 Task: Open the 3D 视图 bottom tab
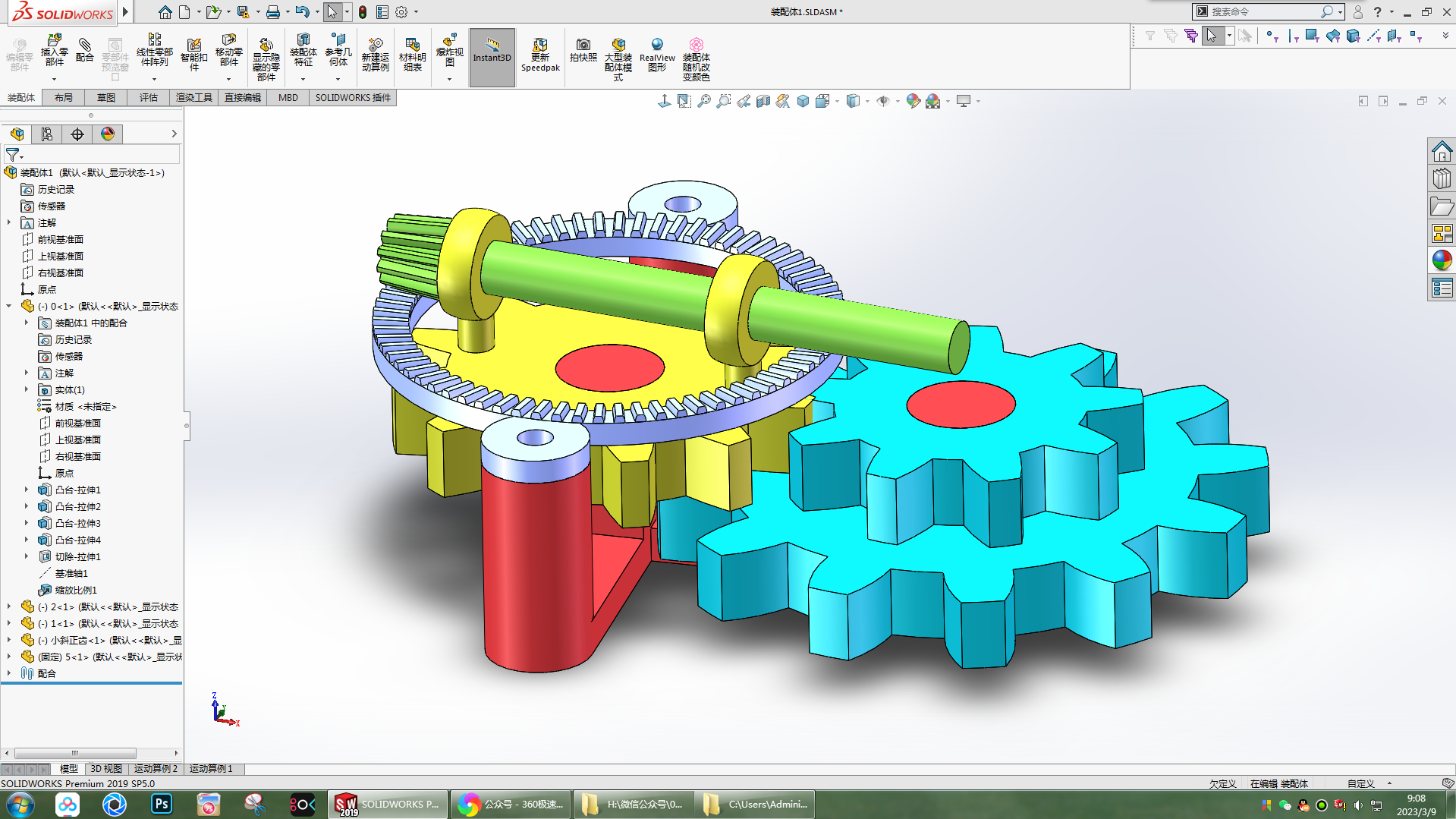(106, 769)
